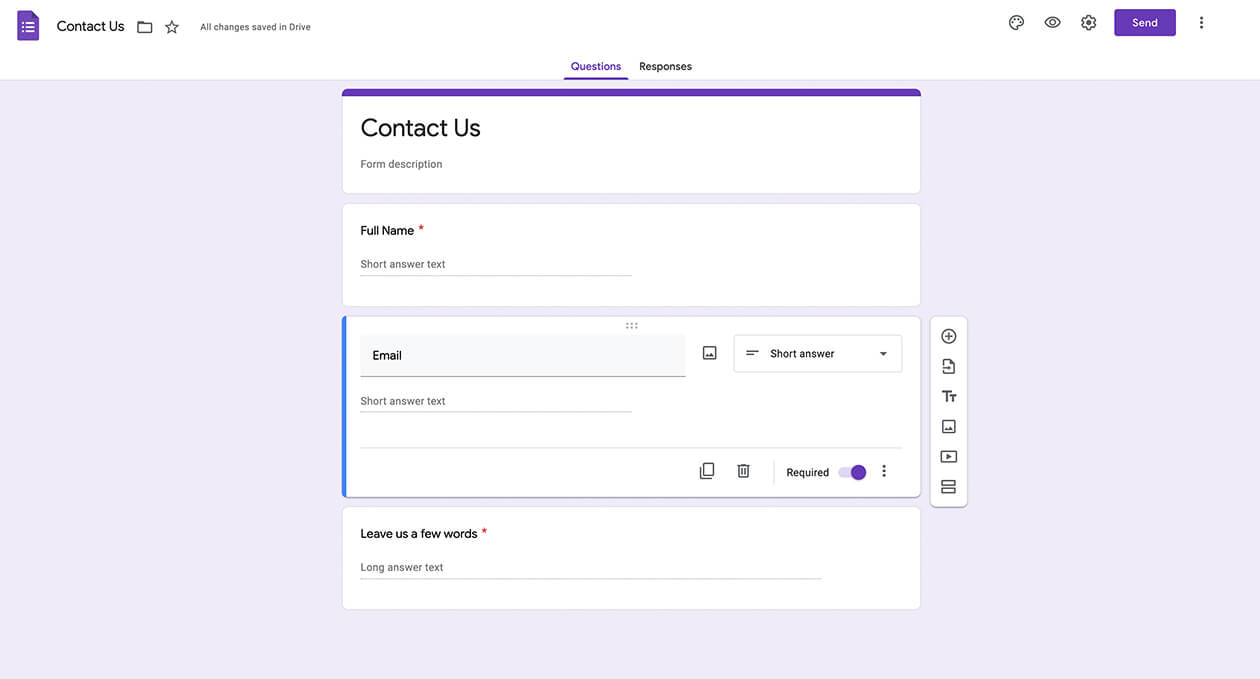This screenshot has height=679, width=1260.
Task: Open Email question more options
Action: (x=884, y=471)
